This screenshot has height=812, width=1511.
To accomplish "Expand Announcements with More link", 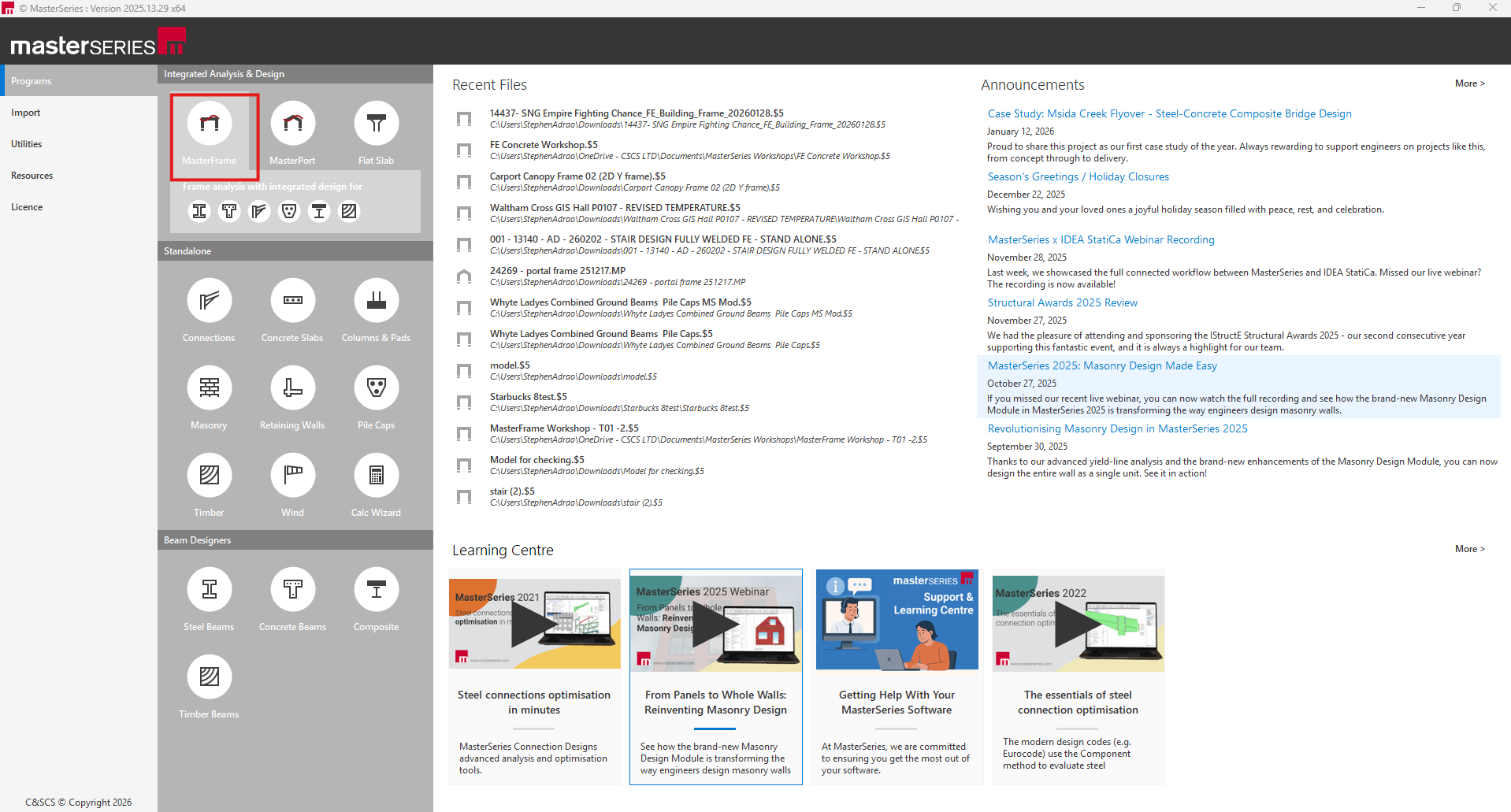I will (1469, 83).
